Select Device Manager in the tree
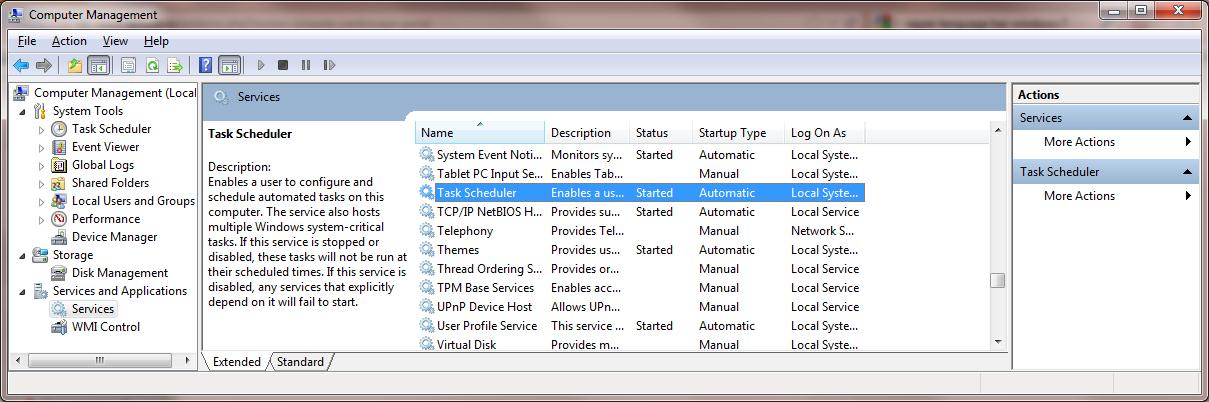Image resolution: width=1209 pixels, height=402 pixels. coord(114,237)
